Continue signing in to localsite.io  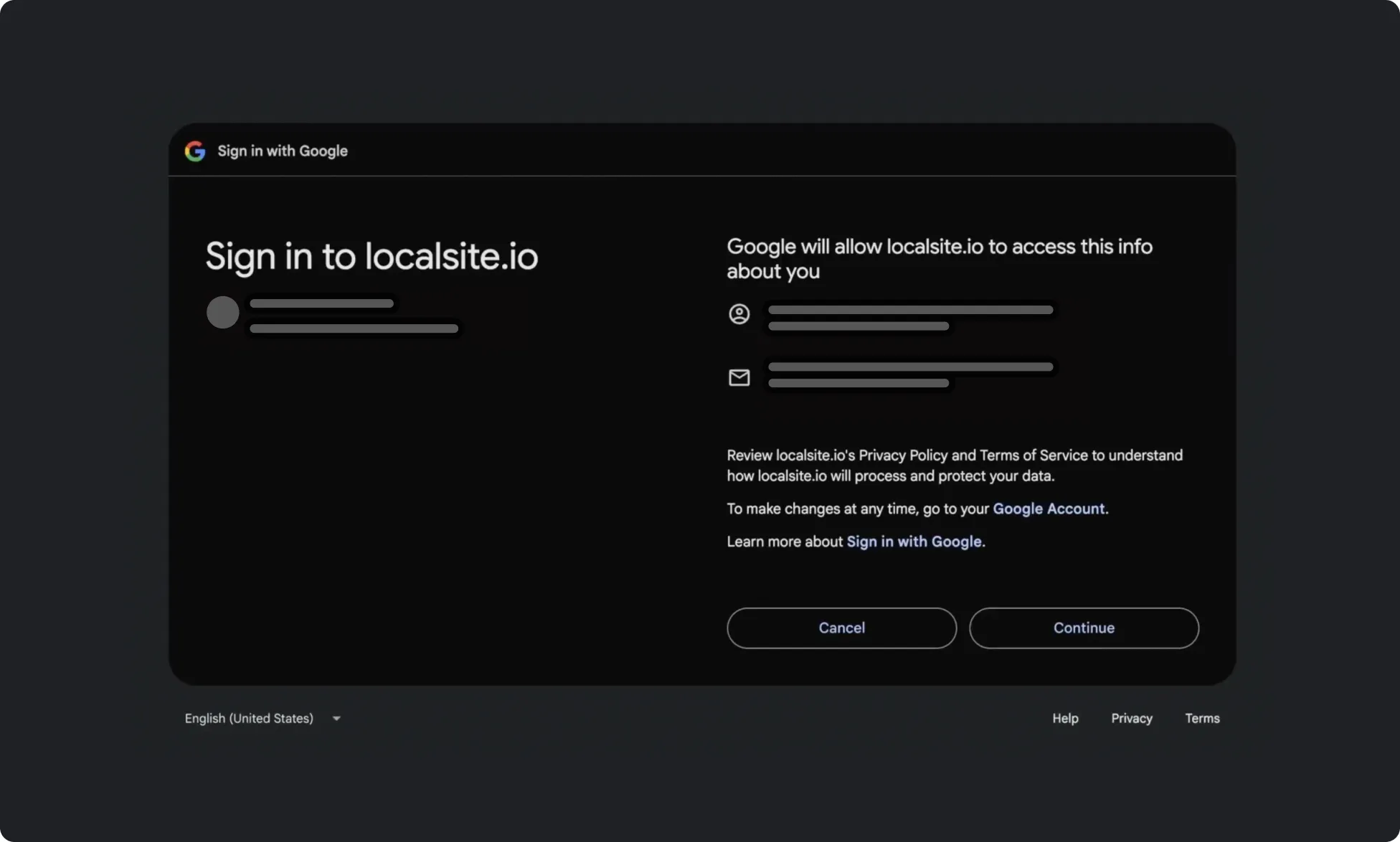[1084, 628]
